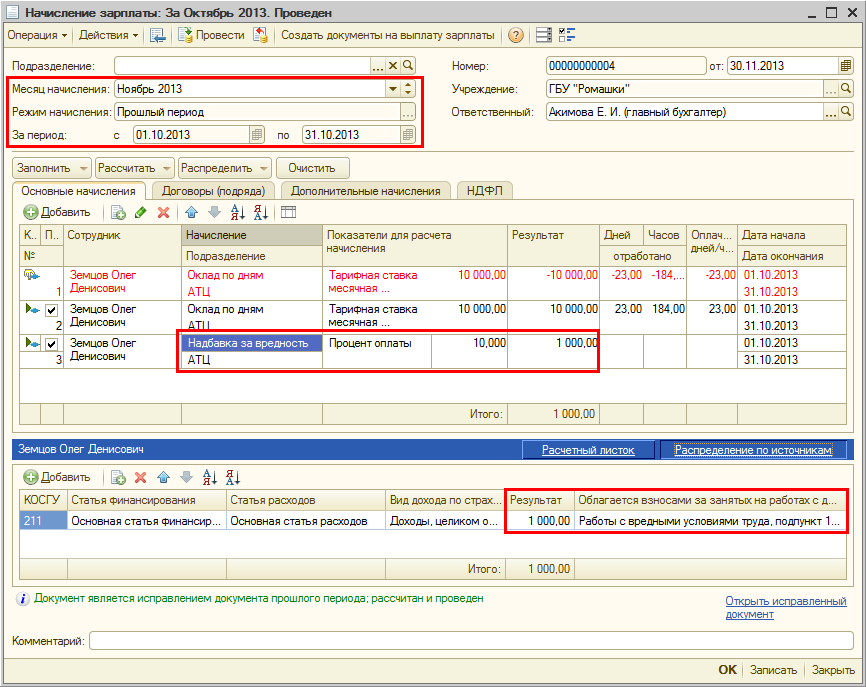Uncheck checkbox in accrual row 2
This screenshot has height=687, width=866.
51,311
